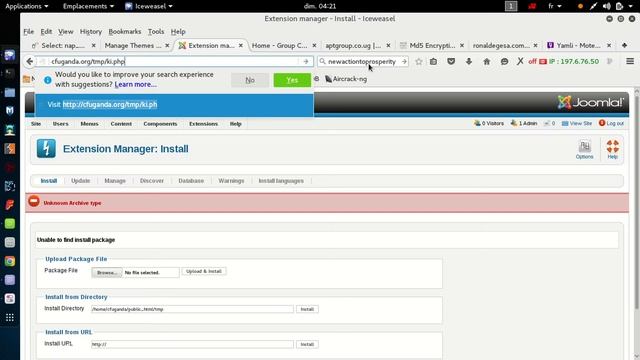The height and width of the screenshot is (360, 640).
Task: Go to browser home page icon
Action: [x=487, y=62]
